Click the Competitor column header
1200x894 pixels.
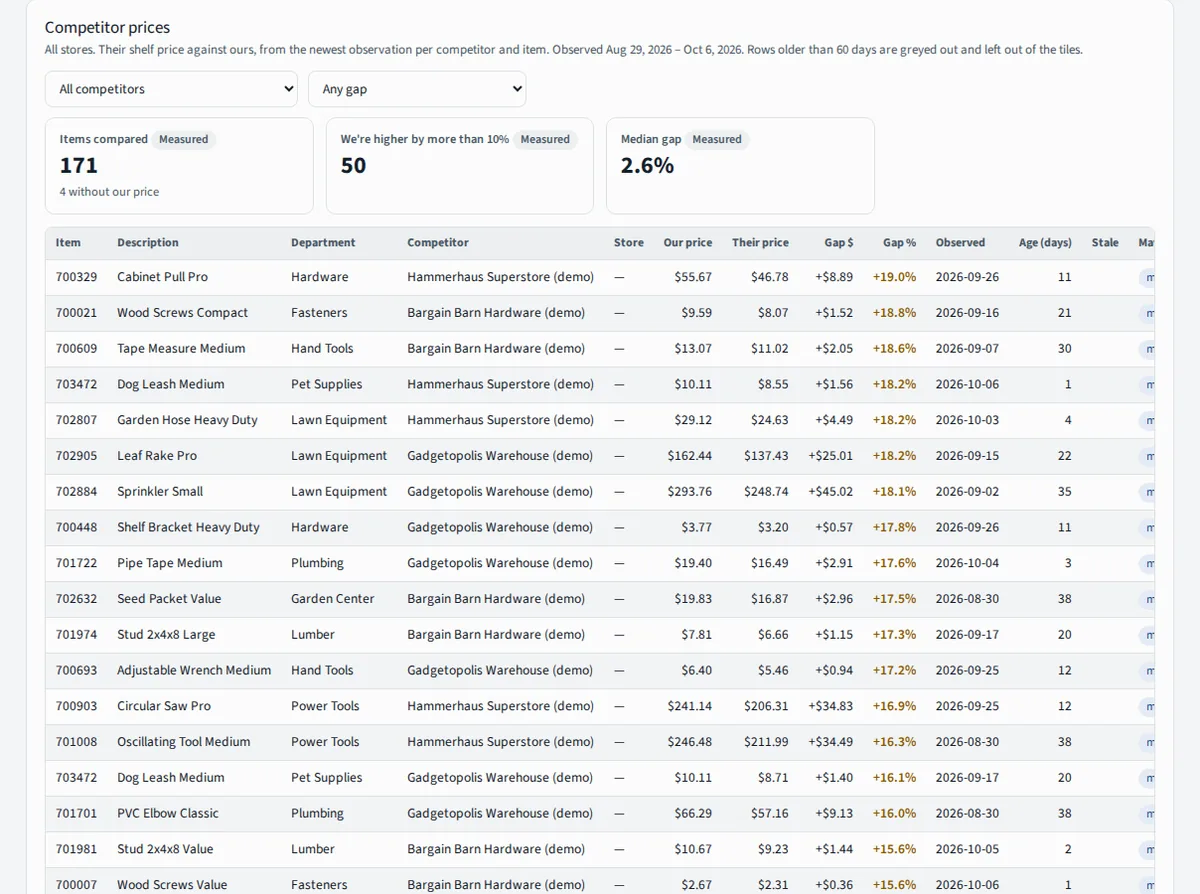pyautogui.click(x=438, y=243)
